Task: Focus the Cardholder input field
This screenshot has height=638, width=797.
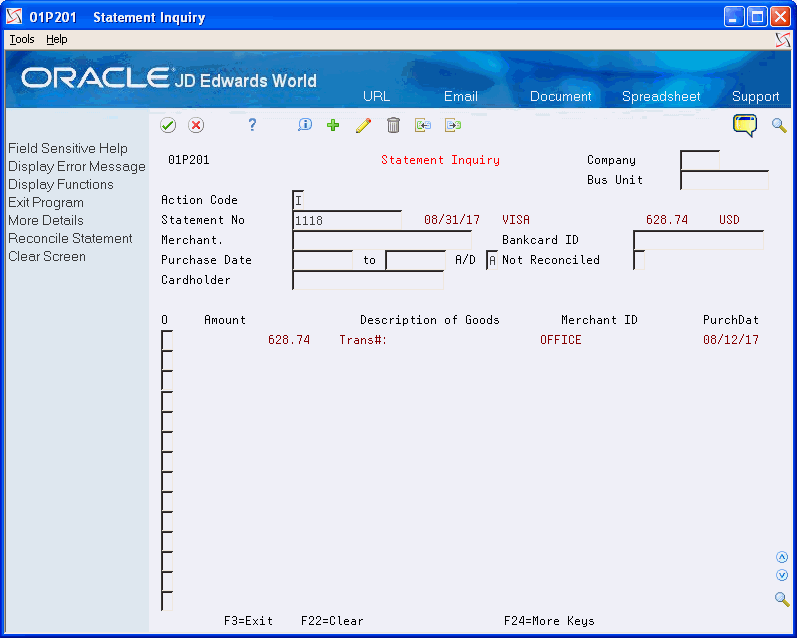Action: coord(368,280)
